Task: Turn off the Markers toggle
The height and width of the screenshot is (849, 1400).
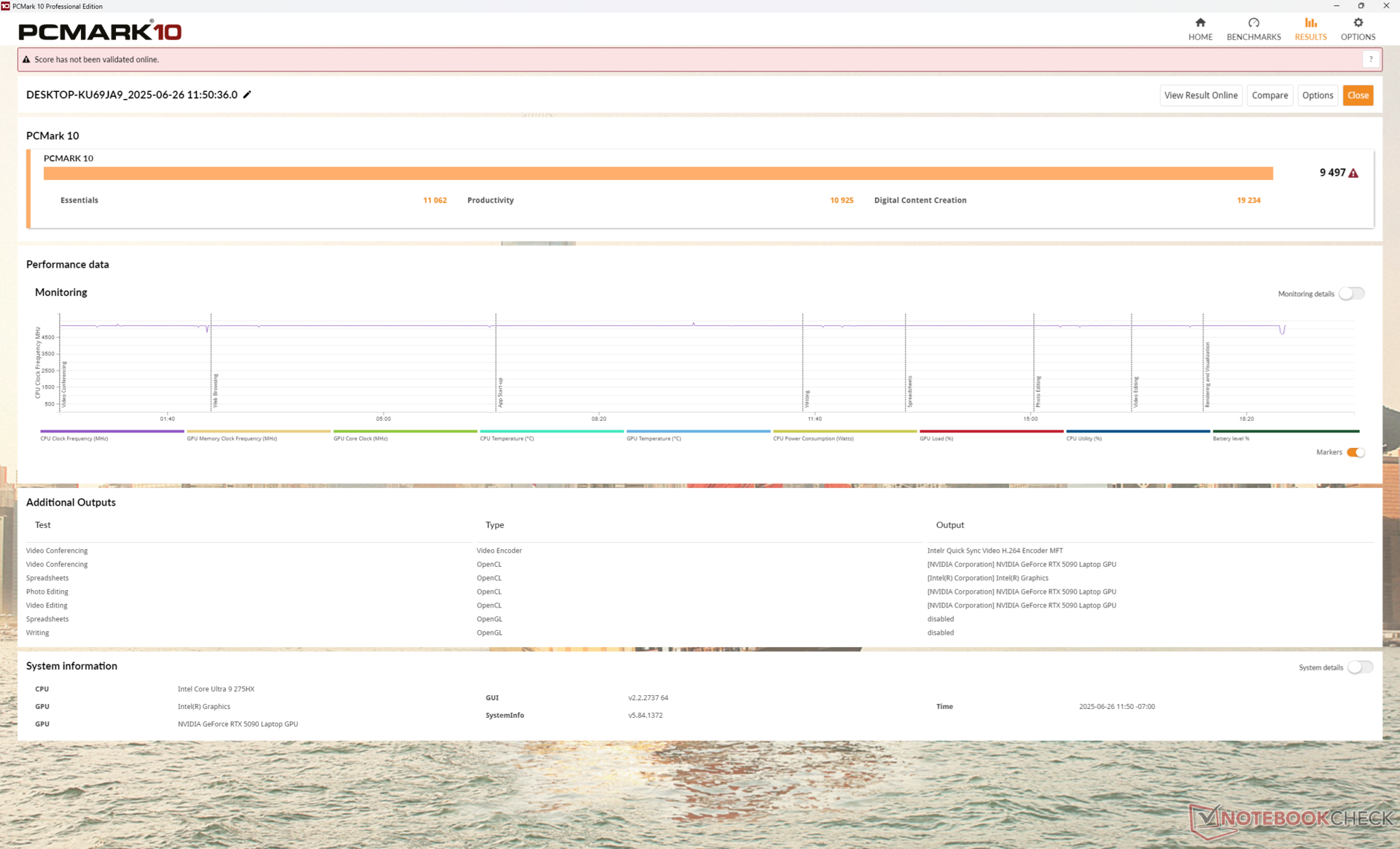Action: coord(1356,452)
